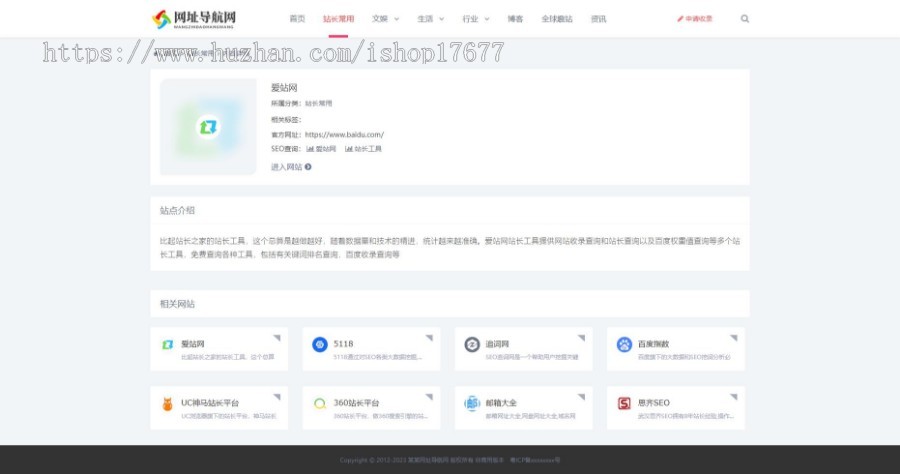This screenshot has height=474, width=900.
Task: Click corner arrow on 思齐SEO card
Action: (x=734, y=397)
